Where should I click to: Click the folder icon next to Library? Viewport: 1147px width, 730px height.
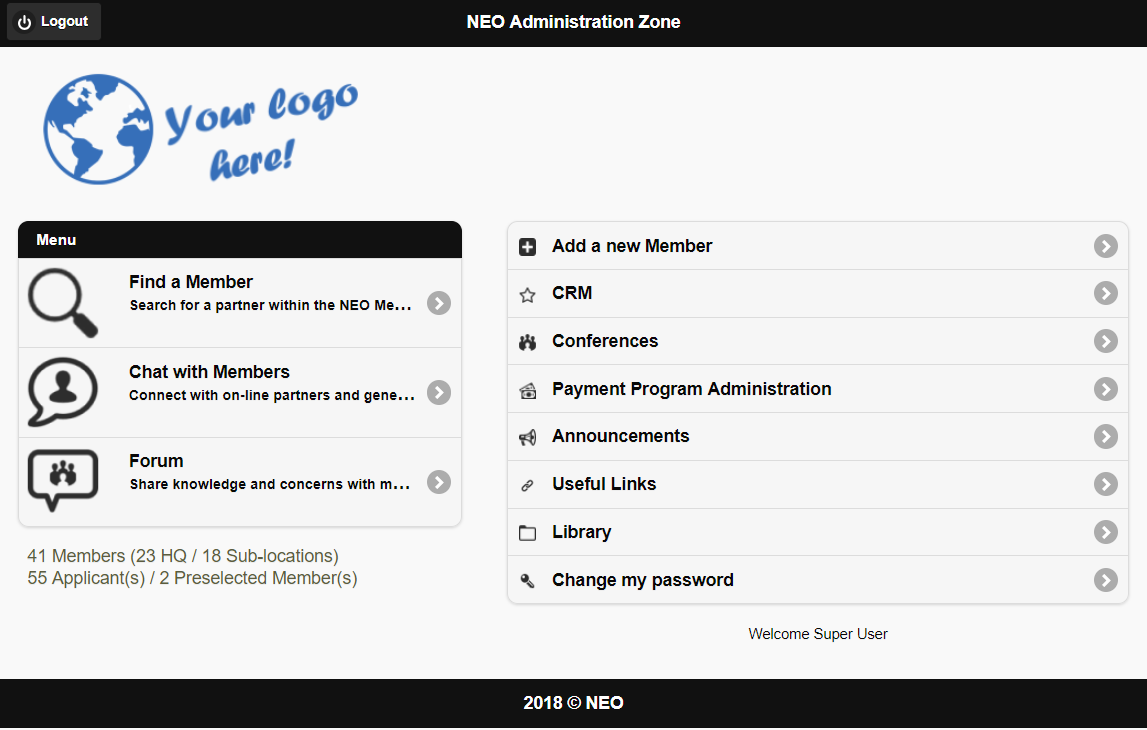[527, 533]
